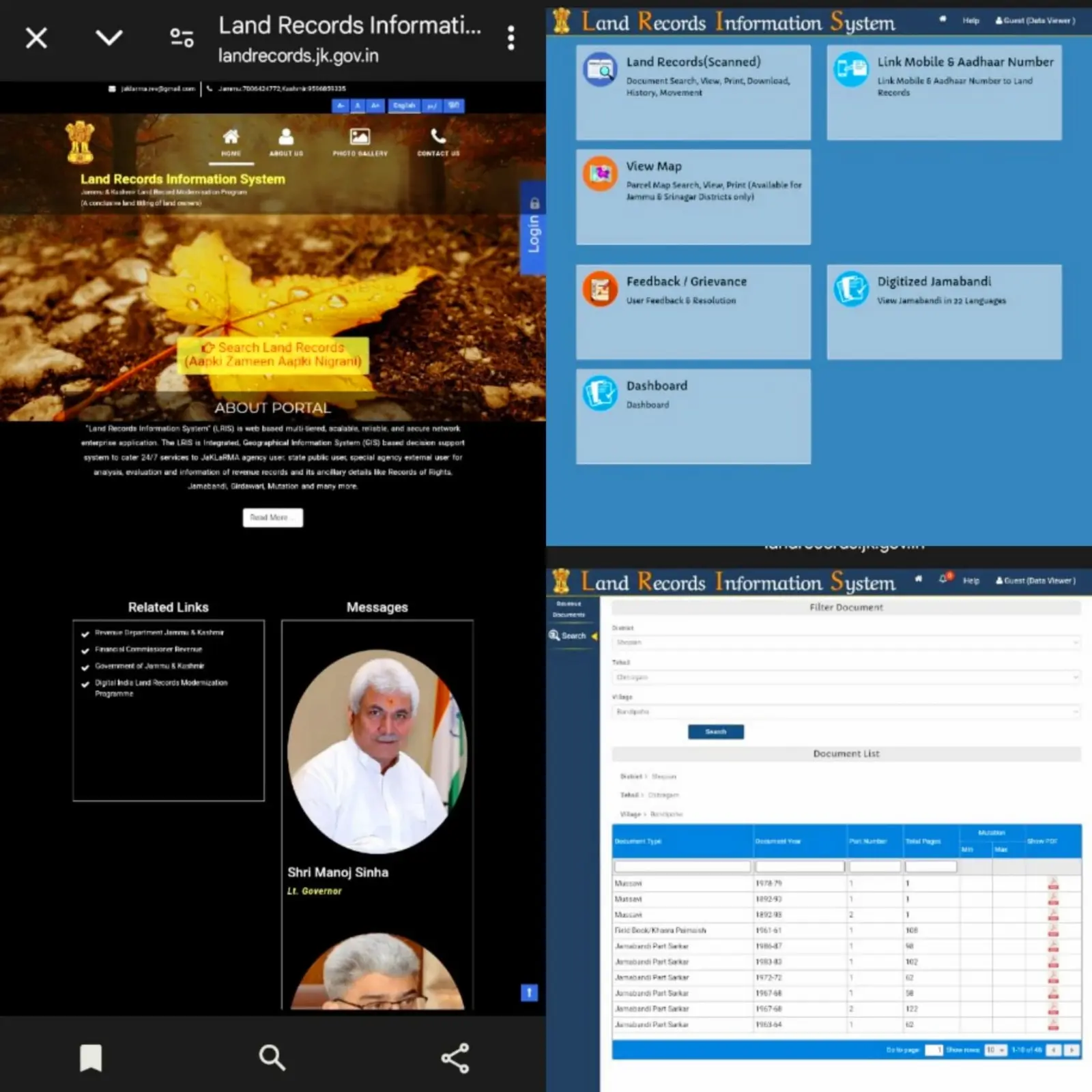Open Financial Commissioner Revenue link
Image resolution: width=1092 pixels, height=1092 pixels.
148,649
